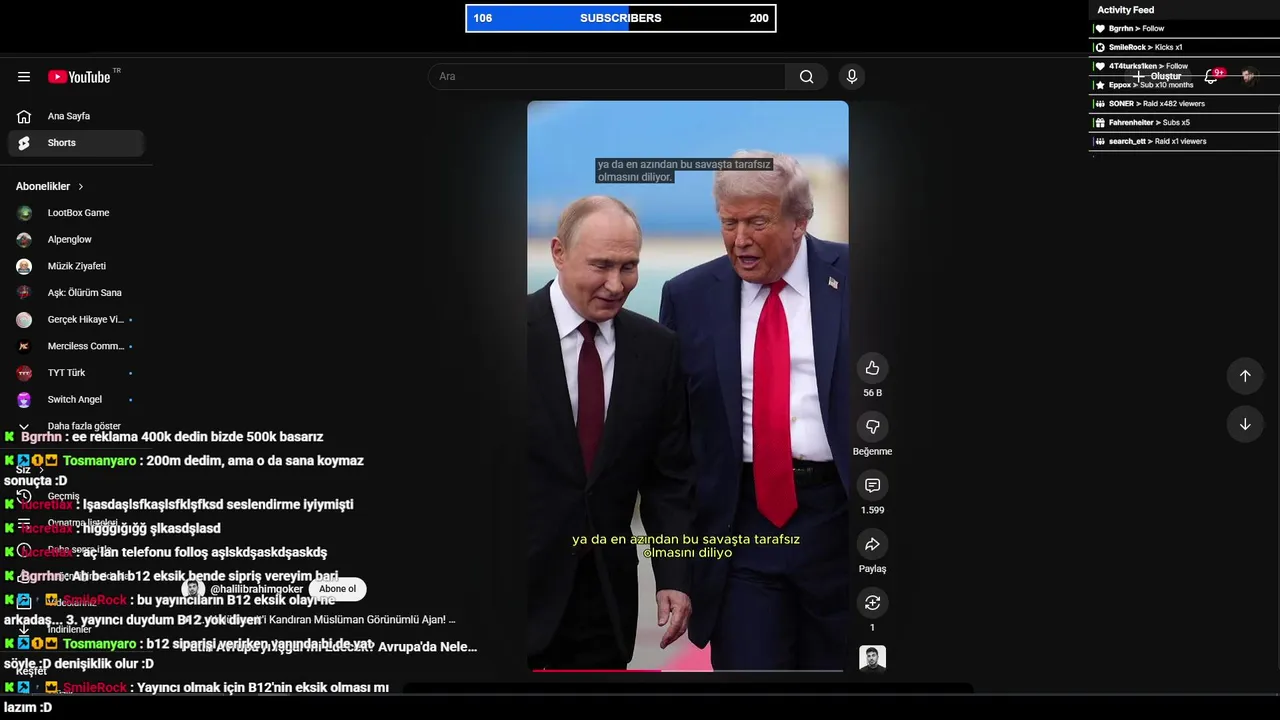Open the @halilibrahimgoker channel name
Screen dimensions: 1280x720
point(256,589)
